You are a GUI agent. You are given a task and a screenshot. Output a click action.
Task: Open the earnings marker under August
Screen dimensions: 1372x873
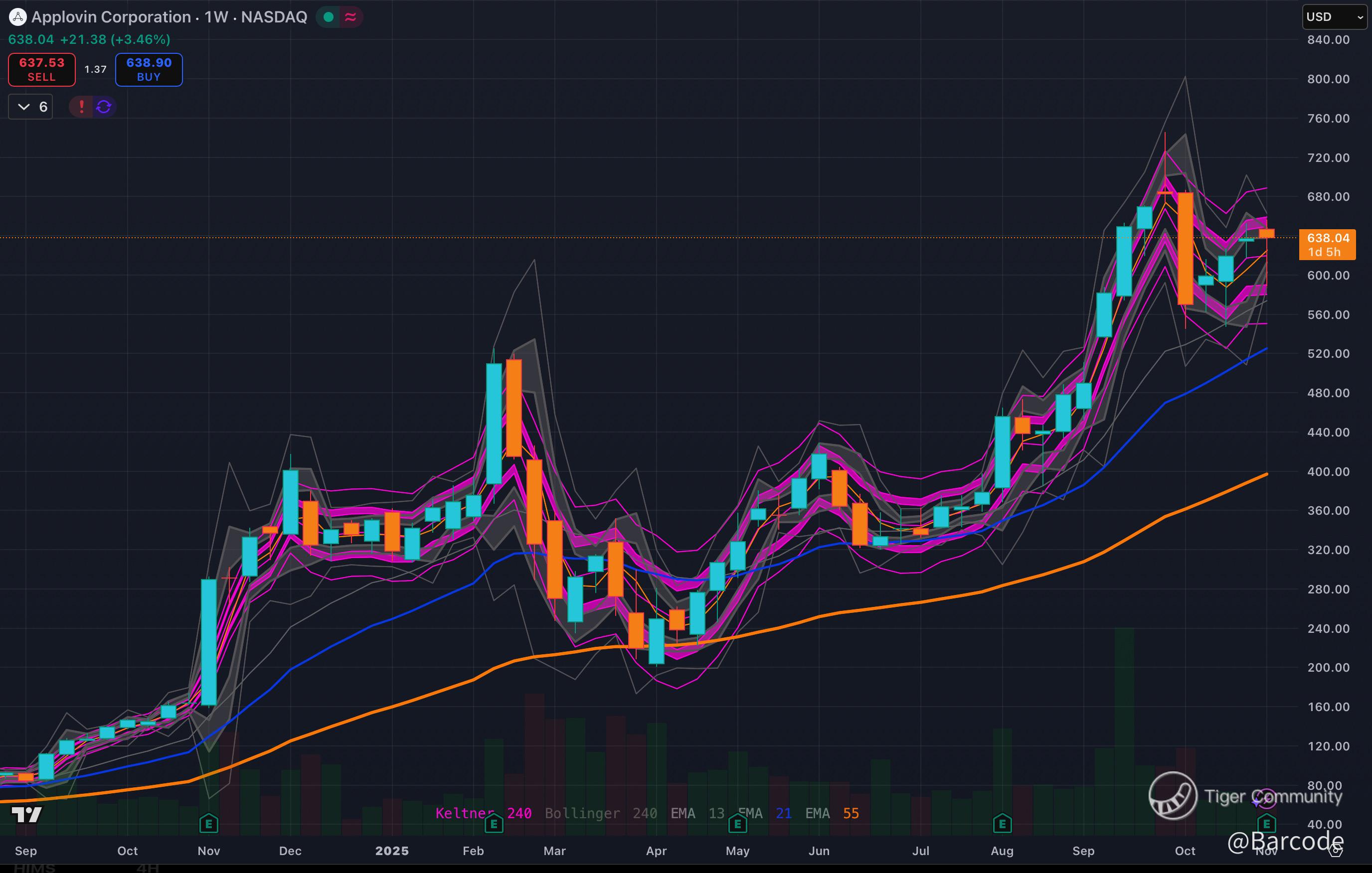tap(1002, 824)
